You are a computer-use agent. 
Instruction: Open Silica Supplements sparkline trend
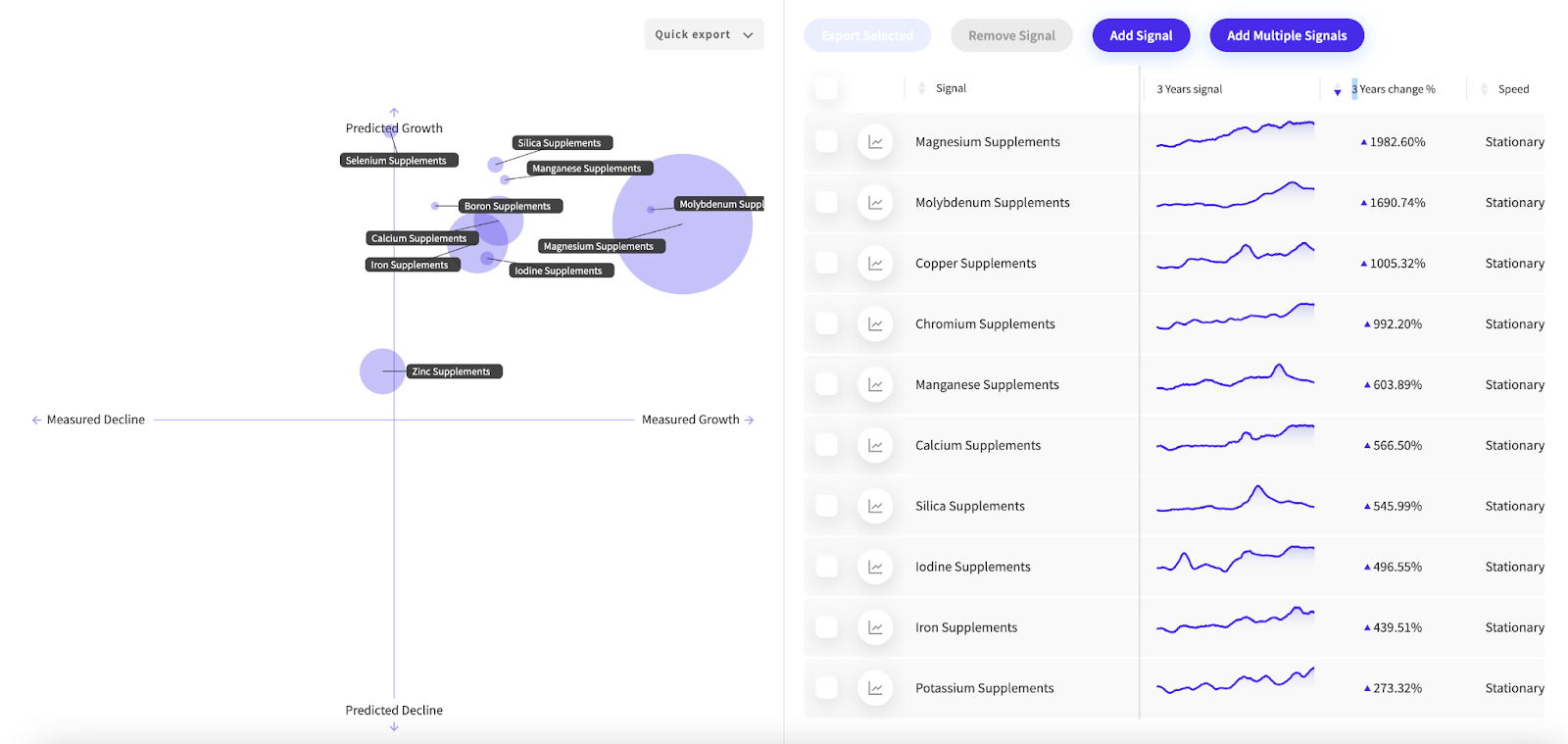pyautogui.click(x=1235, y=499)
